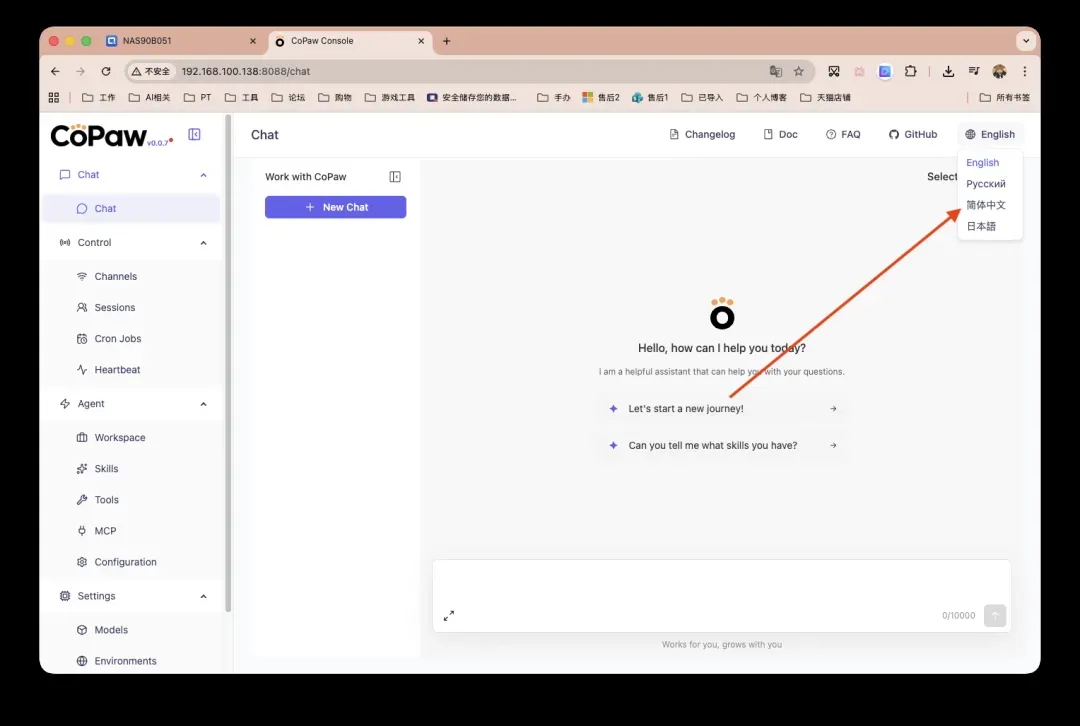The width and height of the screenshot is (1080, 726).
Task: Select the Channels icon in the sidebar
Action: point(82,276)
